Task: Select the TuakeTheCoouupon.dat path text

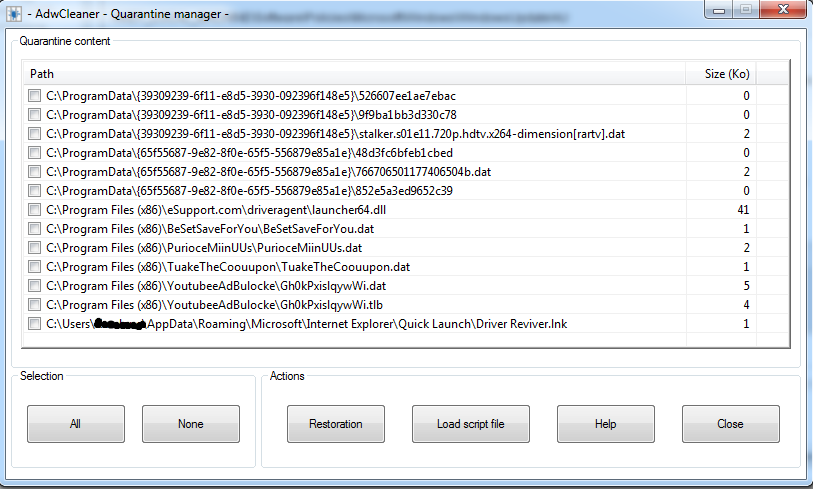Action: [228, 267]
